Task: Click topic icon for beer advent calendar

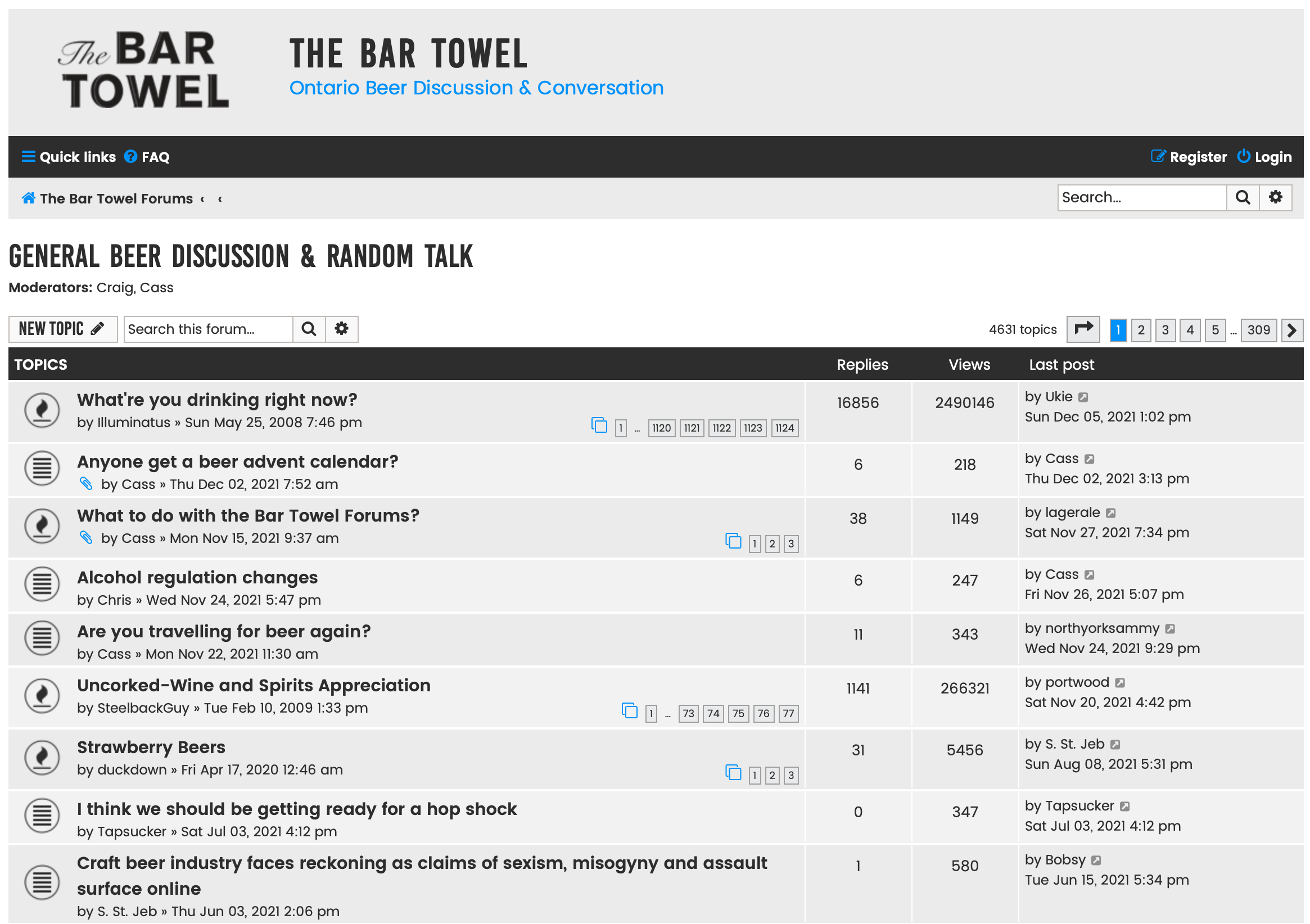Action: point(42,469)
